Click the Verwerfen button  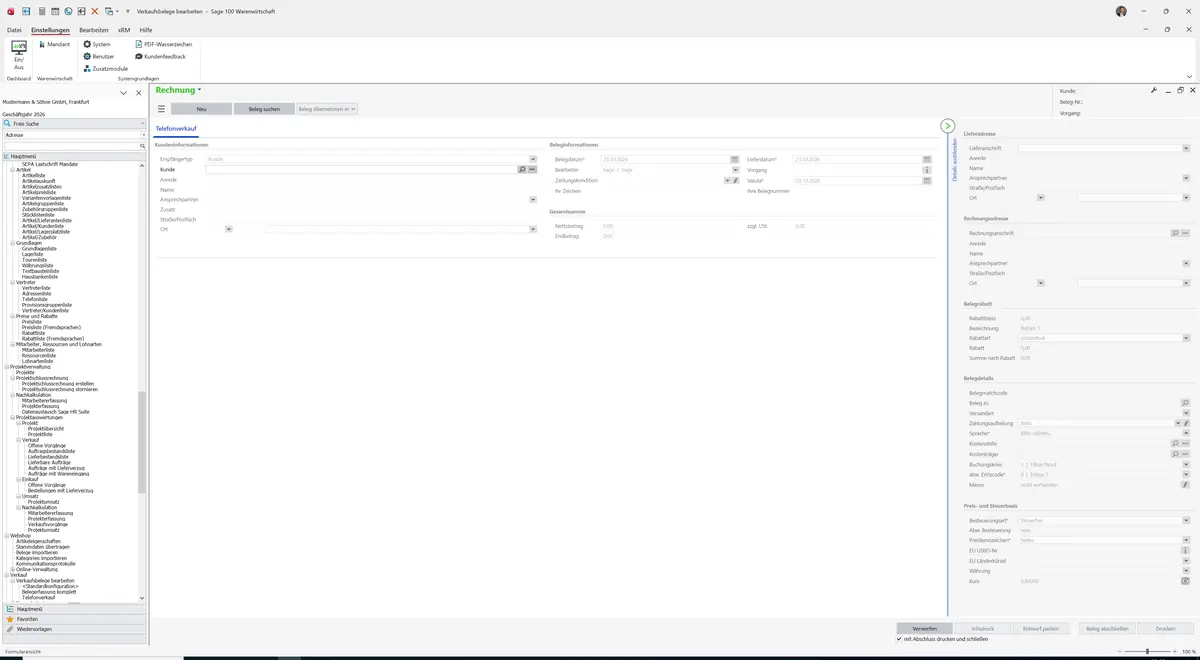[x=925, y=628]
